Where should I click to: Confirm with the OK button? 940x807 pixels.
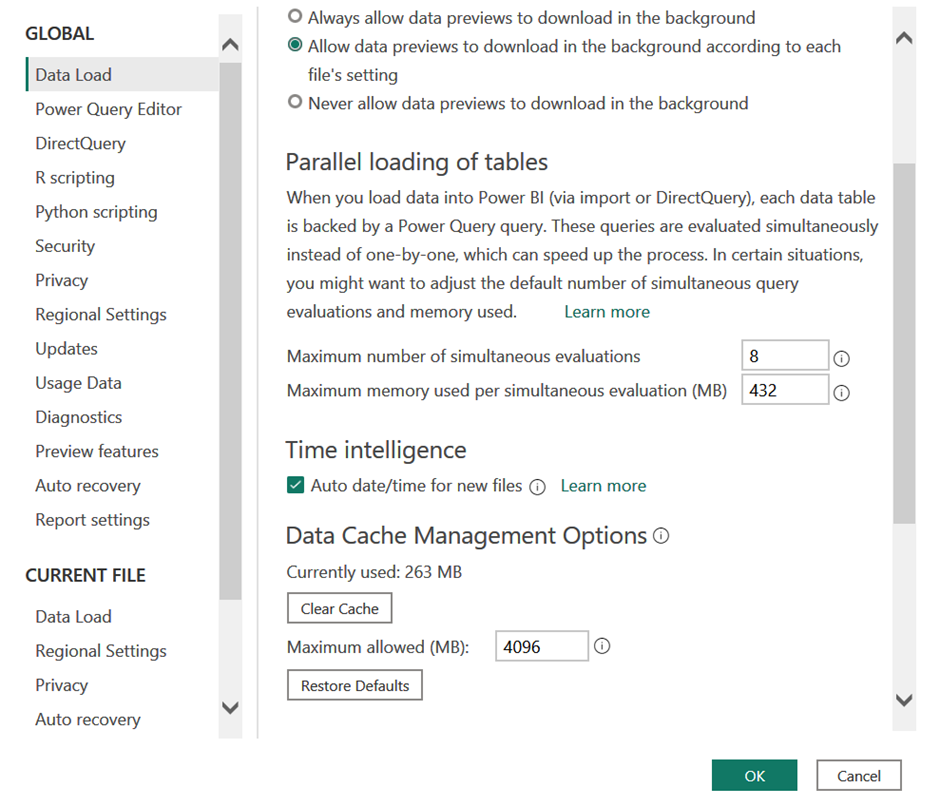(x=754, y=775)
